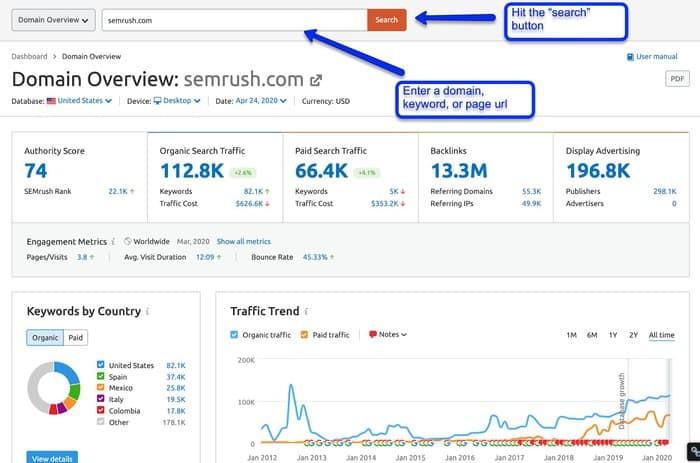Click the Advertisers value 0
This screenshot has height=463, width=700.
pyautogui.click(x=674, y=204)
